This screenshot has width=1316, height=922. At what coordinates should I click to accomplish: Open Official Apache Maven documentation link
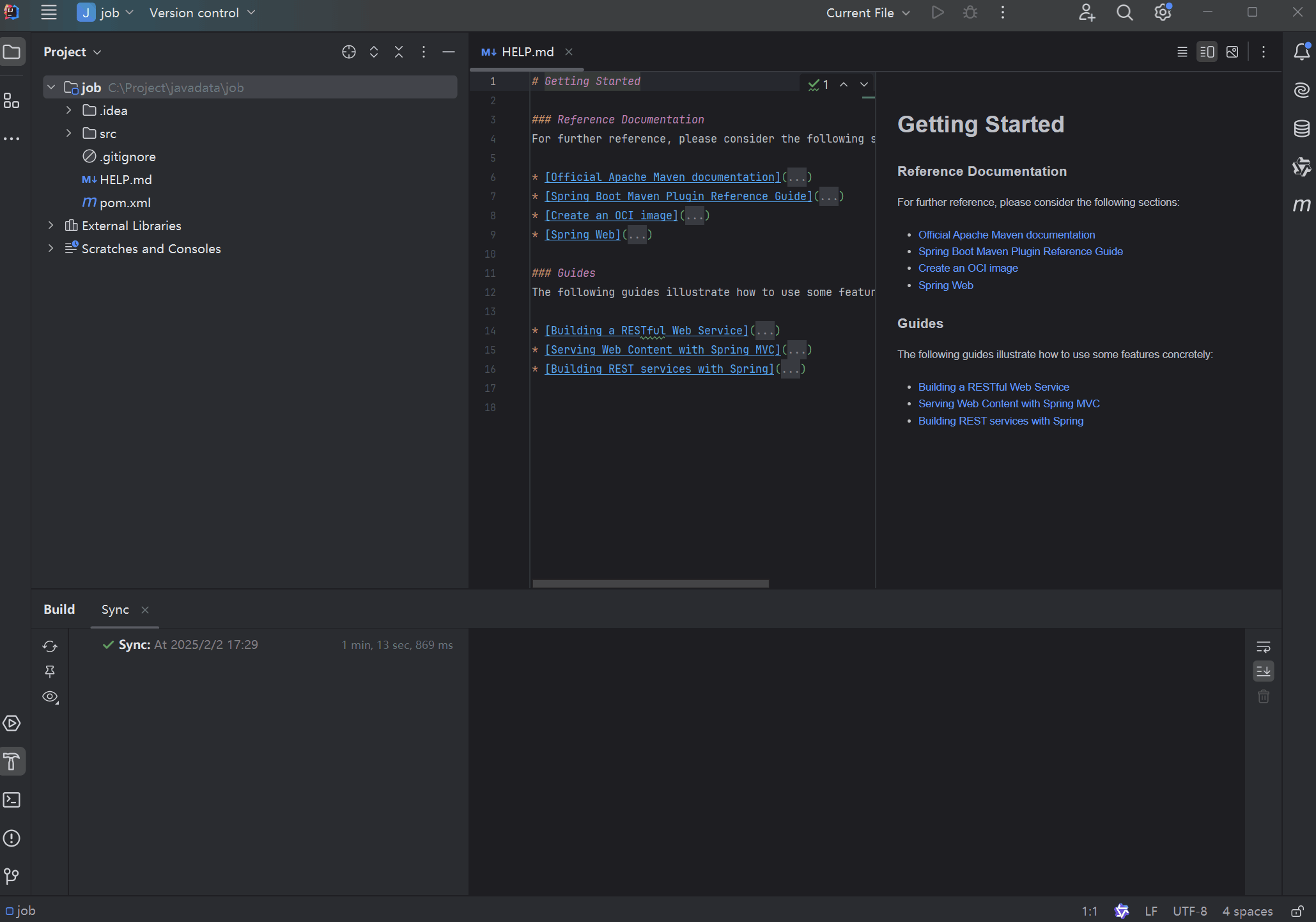pyautogui.click(x=1006, y=235)
